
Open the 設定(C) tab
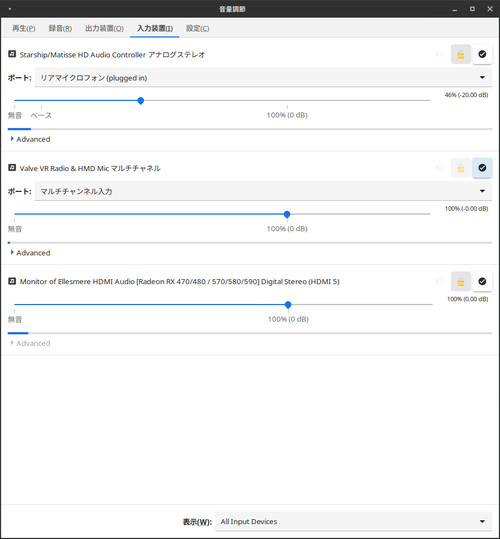pos(198,28)
